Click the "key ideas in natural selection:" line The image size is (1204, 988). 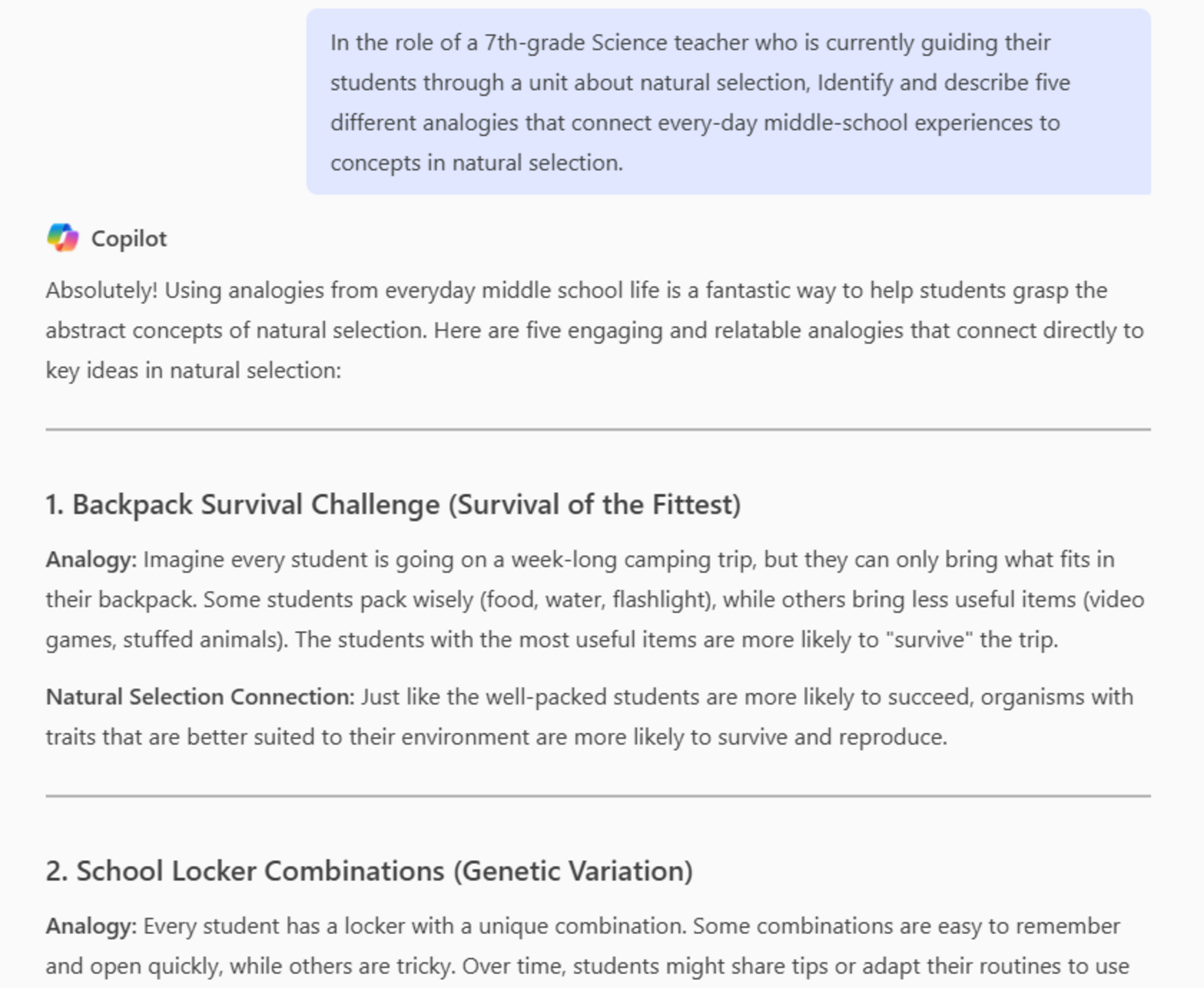point(193,370)
